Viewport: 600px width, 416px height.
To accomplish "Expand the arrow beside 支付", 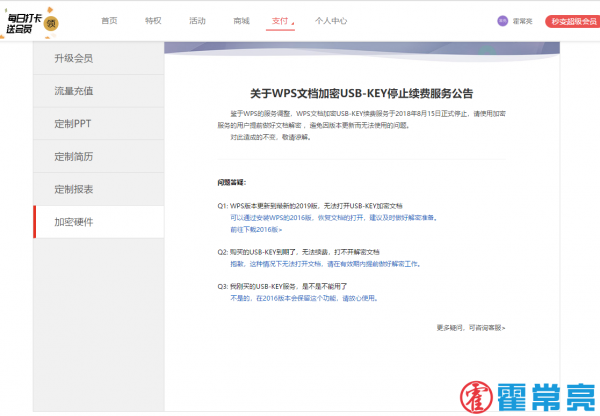I will tap(293, 24).
